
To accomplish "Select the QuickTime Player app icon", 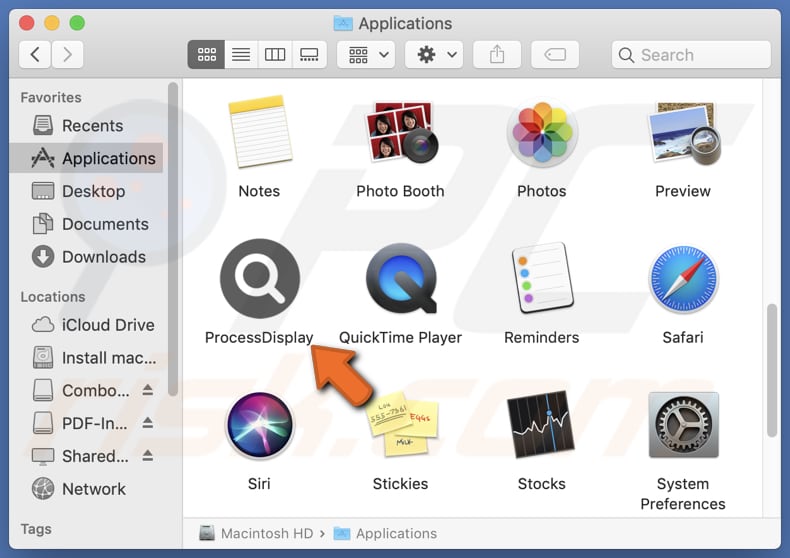I will click(x=401, y=278).
